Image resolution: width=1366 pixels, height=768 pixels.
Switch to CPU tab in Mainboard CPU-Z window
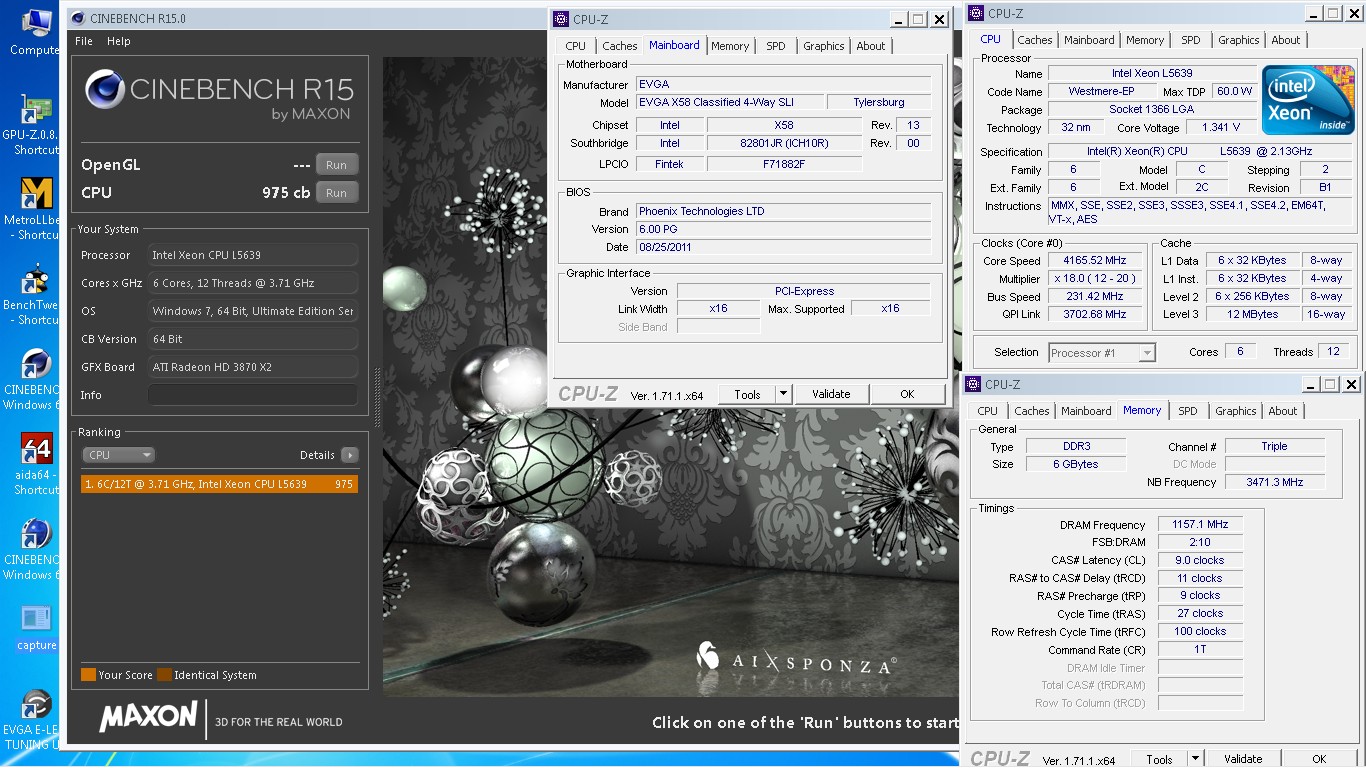(576, 46)
